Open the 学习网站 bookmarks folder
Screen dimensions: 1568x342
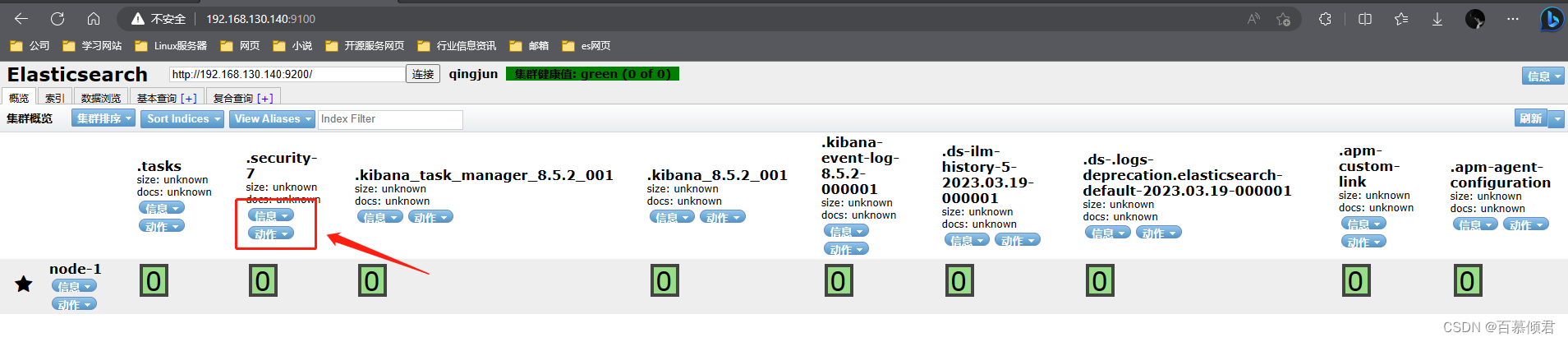tap(92, 46)
